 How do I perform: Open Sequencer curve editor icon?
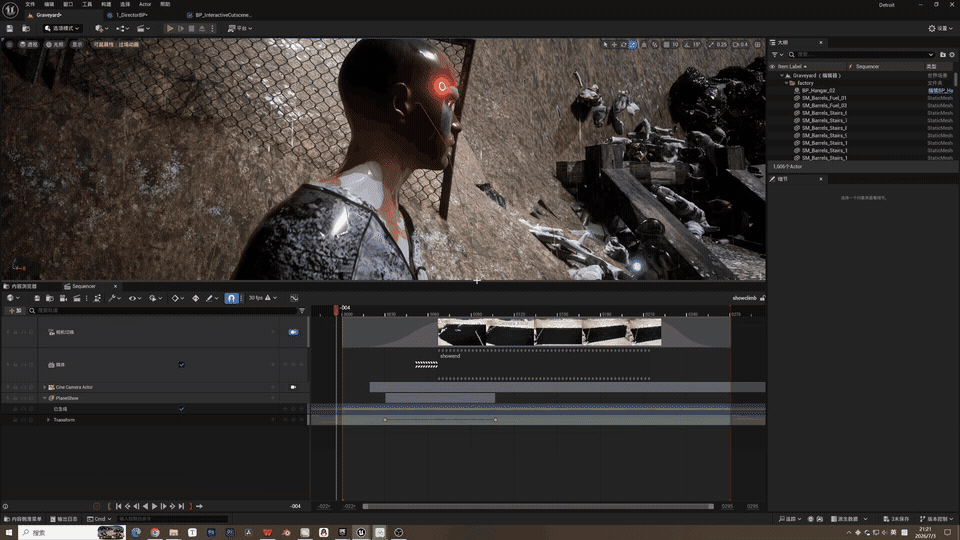(x=294, y=298)
